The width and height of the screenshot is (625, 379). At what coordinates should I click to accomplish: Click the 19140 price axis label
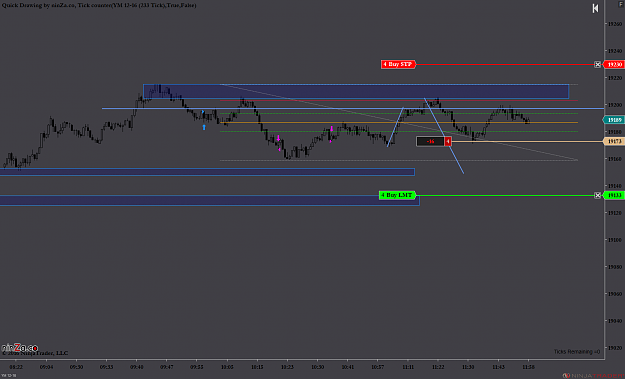[615, 186]
